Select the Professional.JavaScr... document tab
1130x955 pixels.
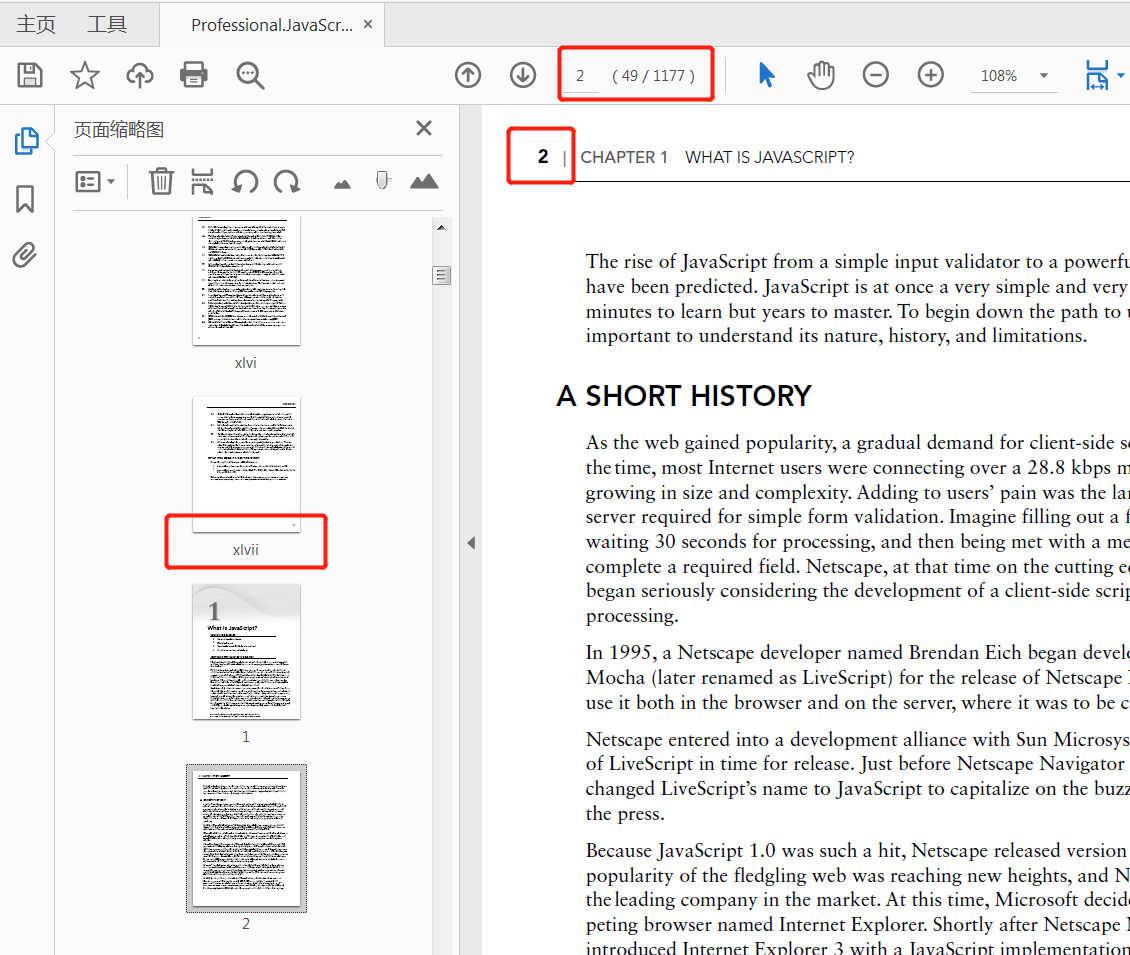[272, 25]
